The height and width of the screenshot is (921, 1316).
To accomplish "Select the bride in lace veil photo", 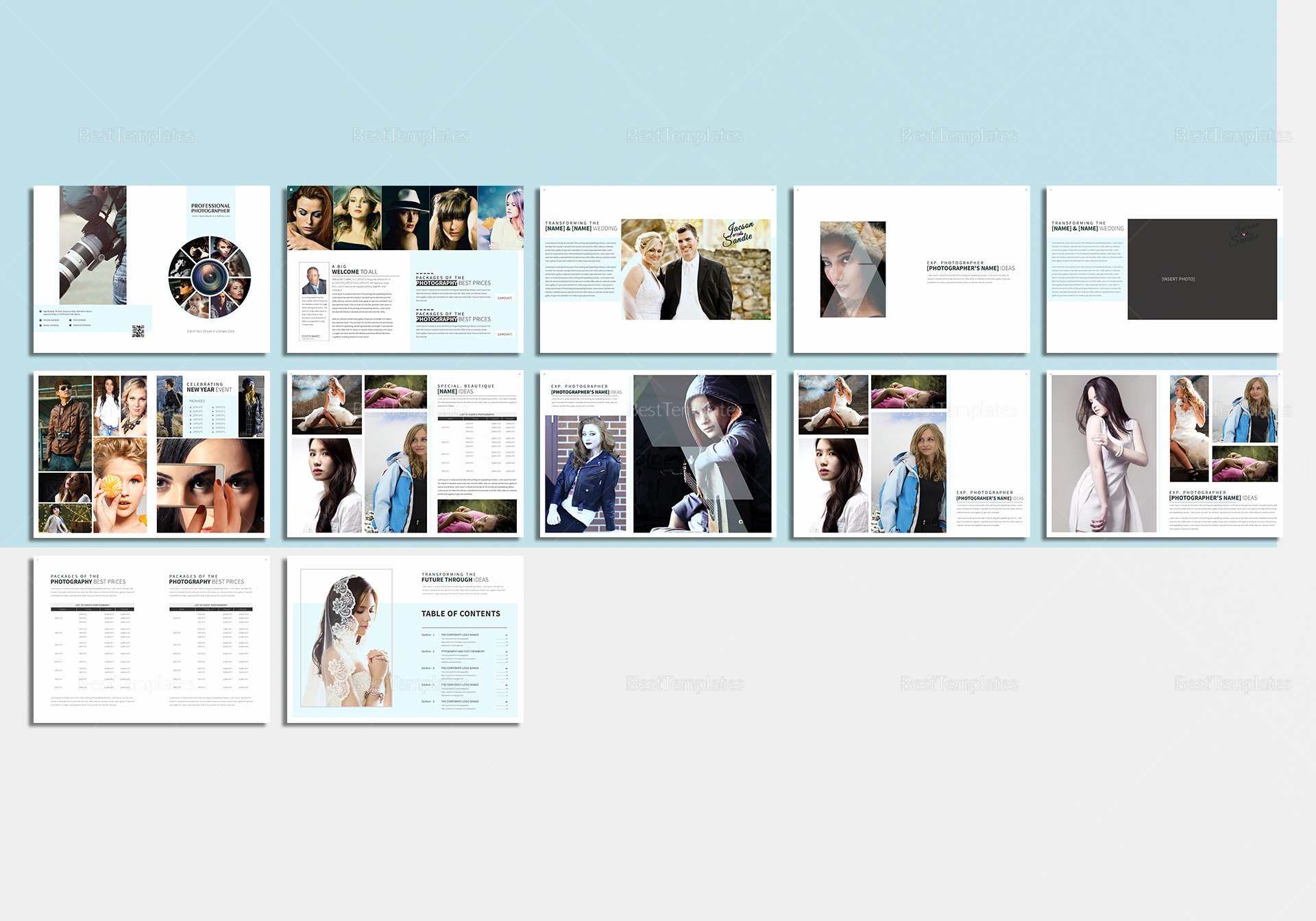I will [347, 638].
